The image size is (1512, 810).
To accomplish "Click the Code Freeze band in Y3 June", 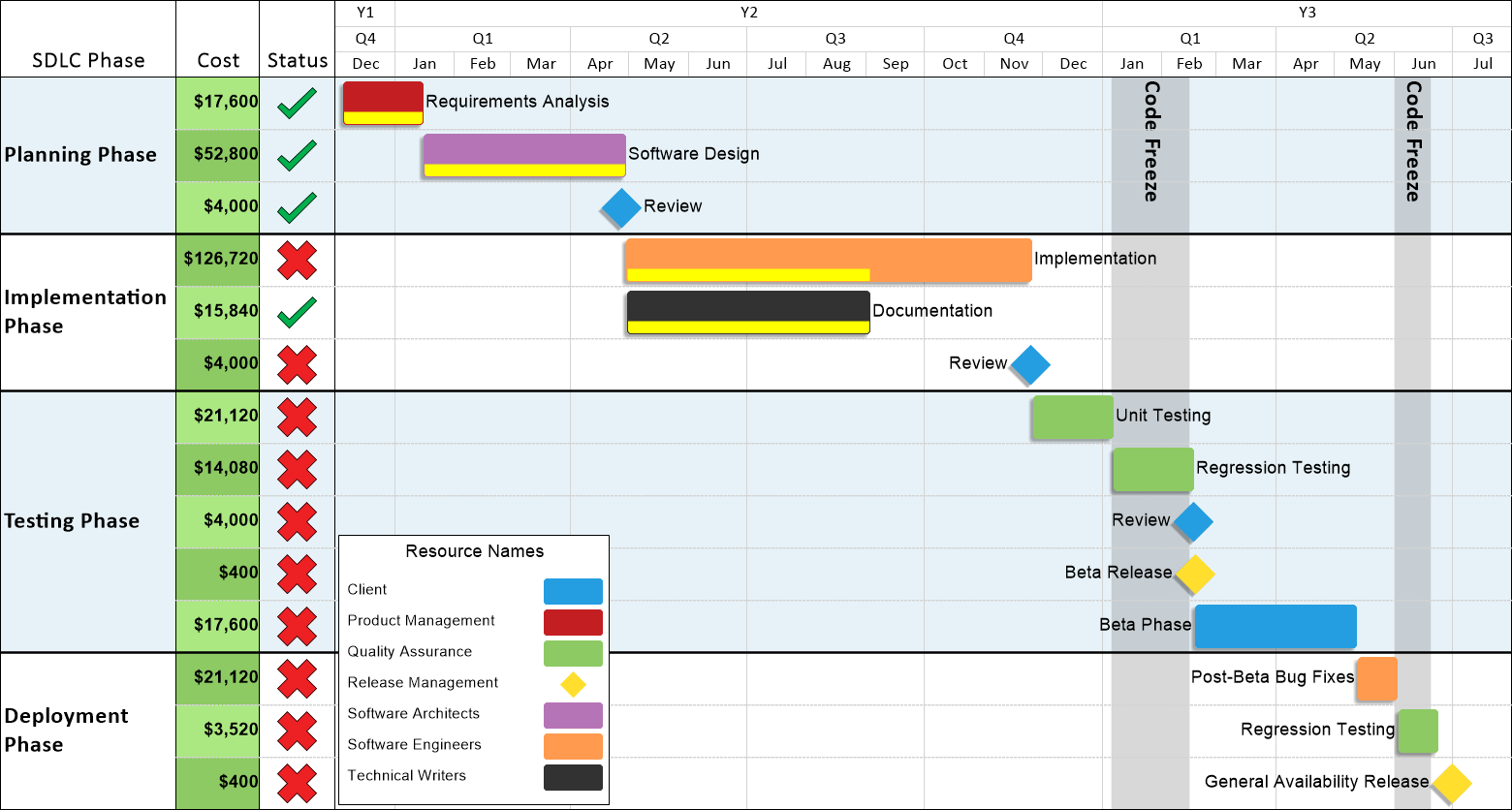I will pos(1412,444).
